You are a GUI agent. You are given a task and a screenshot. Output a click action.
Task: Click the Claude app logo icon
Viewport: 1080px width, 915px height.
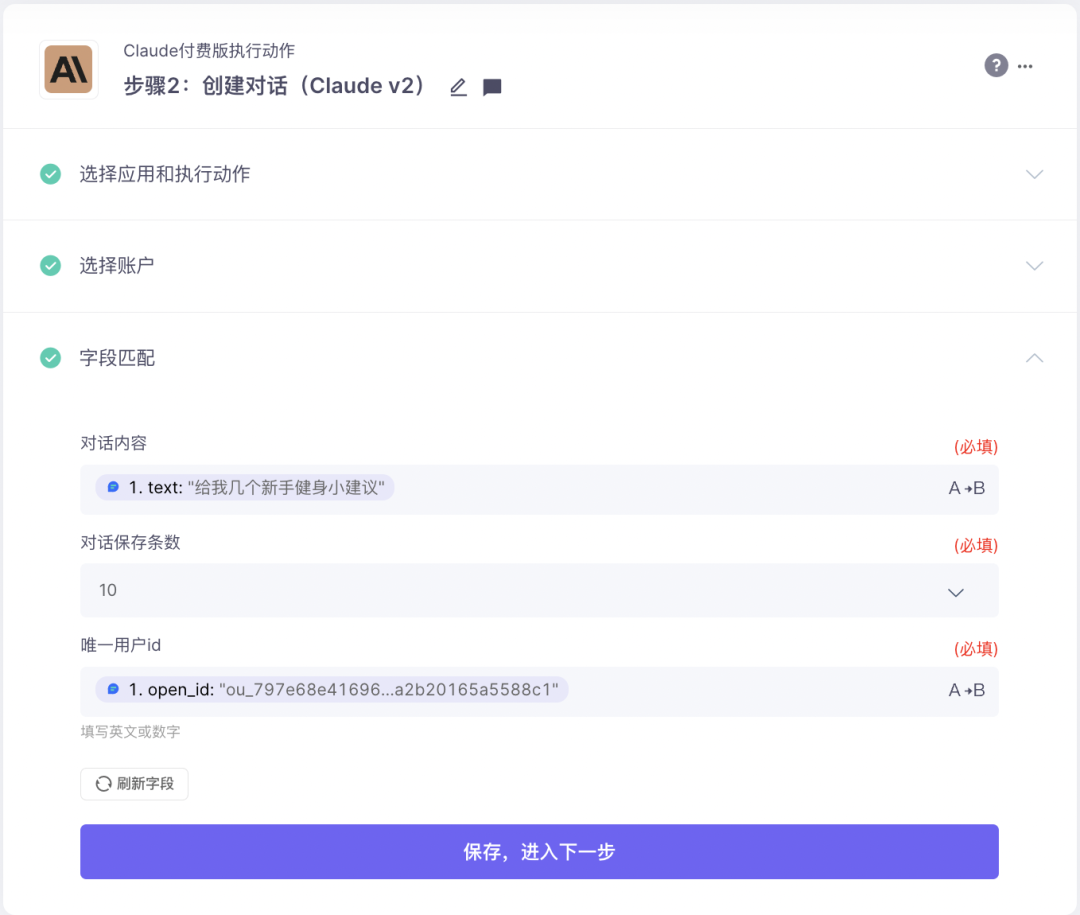pyautogui.click(x=68, y=70)
